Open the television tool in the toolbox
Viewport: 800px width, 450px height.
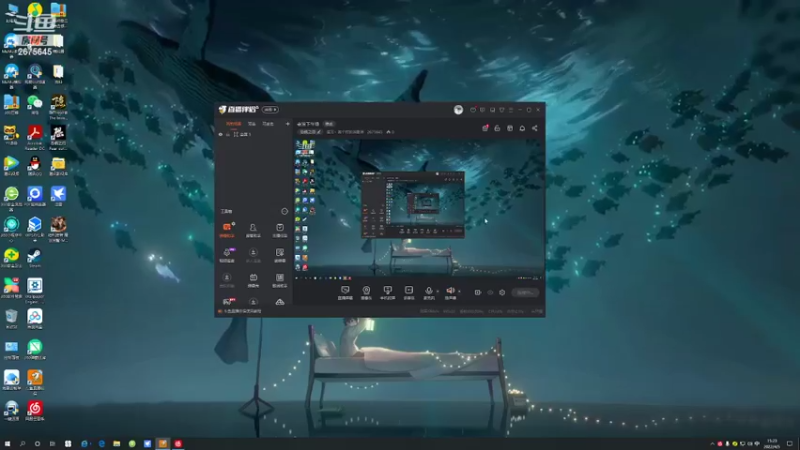(253, 280)
